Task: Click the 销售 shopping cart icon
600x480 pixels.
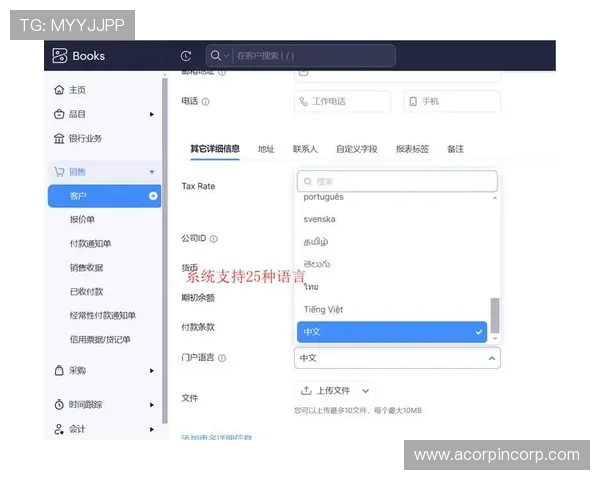Action: pyautogui.click(x=59, y=172)
